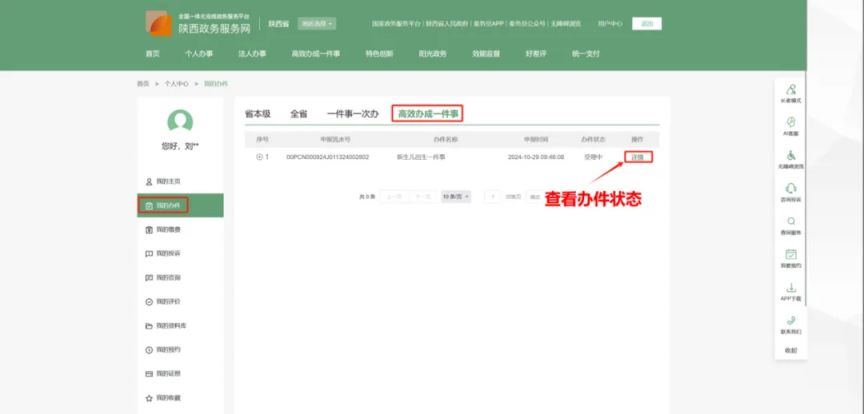Open the 国家政务服务平台 link
Viewport: 864px width, 414px height.
point(396,24)
